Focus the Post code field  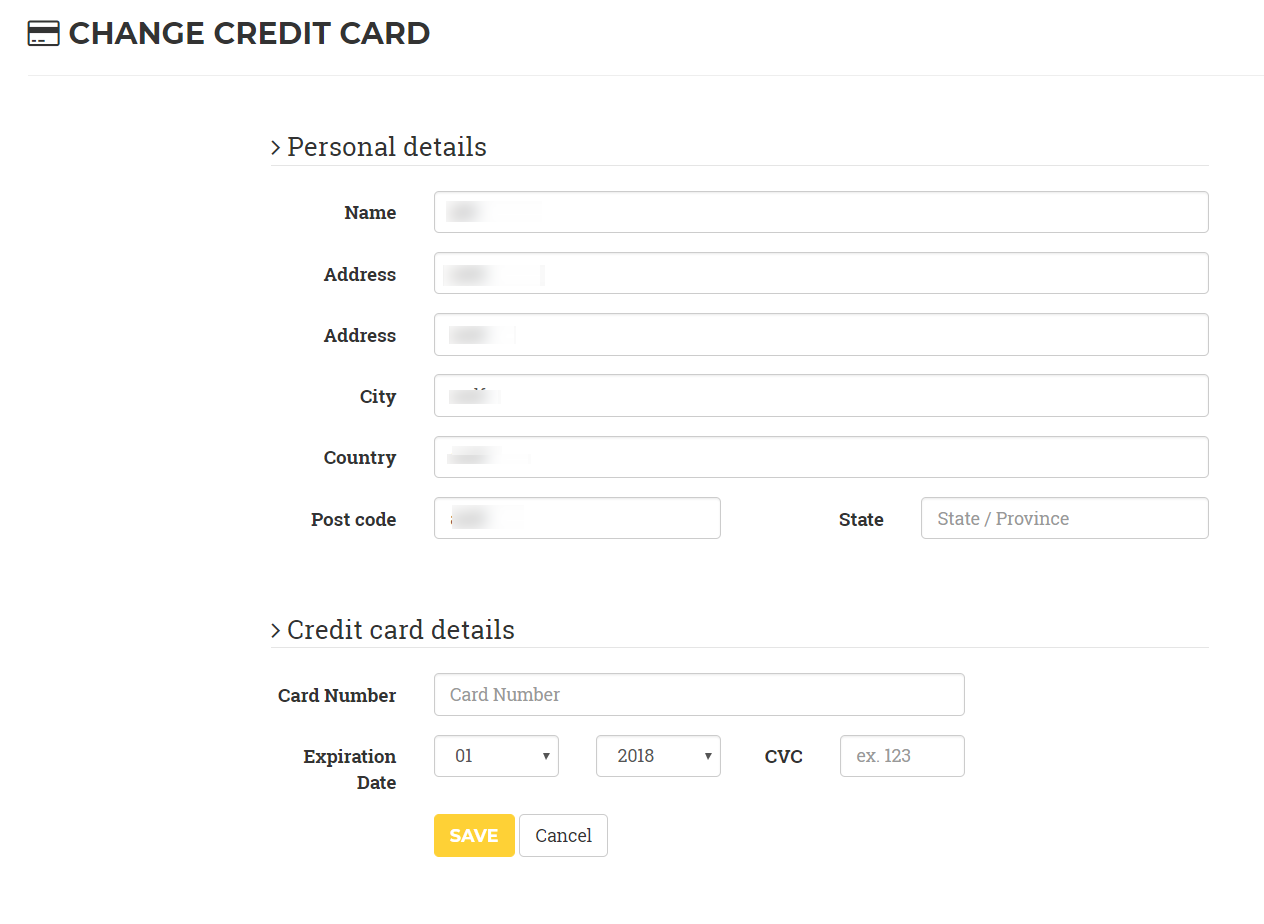577,518
